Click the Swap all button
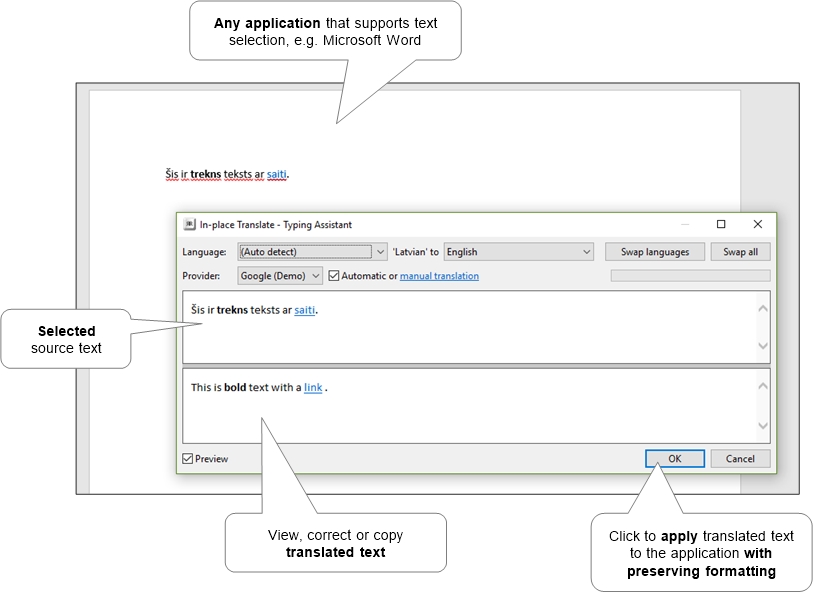The height and width of the screenshot is (592, 813). click(x=740, y=252)
